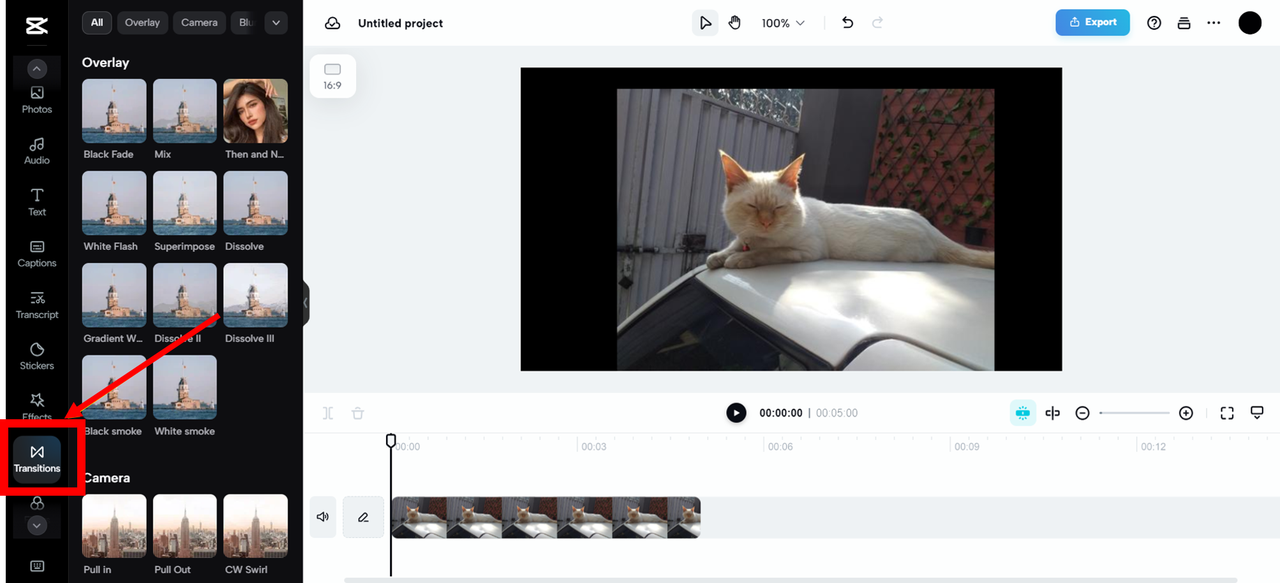Choose the Superimpose transition
This screenshot has height=583, width=1280.
coord(185,203)
